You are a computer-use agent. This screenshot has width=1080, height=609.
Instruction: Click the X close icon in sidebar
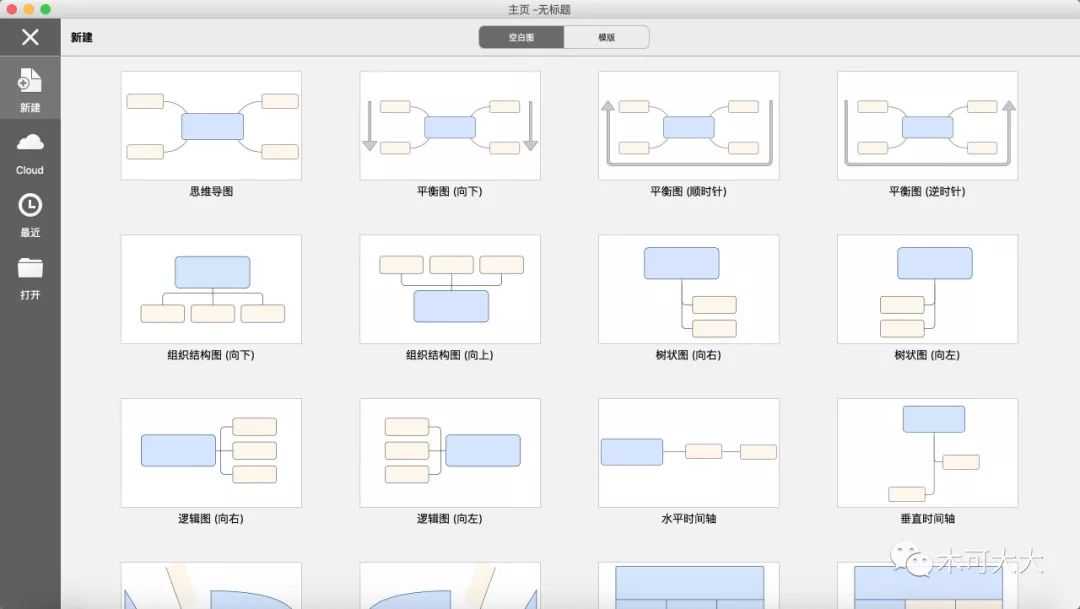point(30,38)
